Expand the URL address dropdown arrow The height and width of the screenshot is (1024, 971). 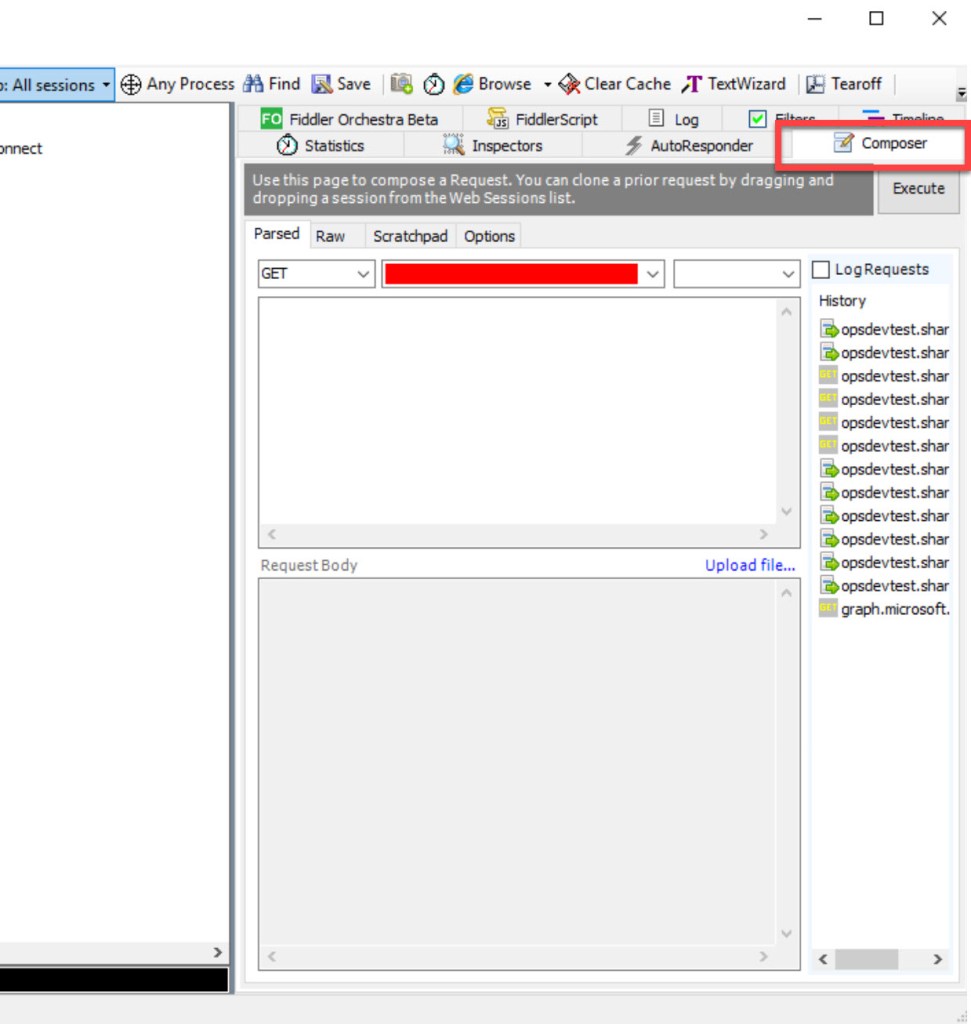[x=653, y=274]
